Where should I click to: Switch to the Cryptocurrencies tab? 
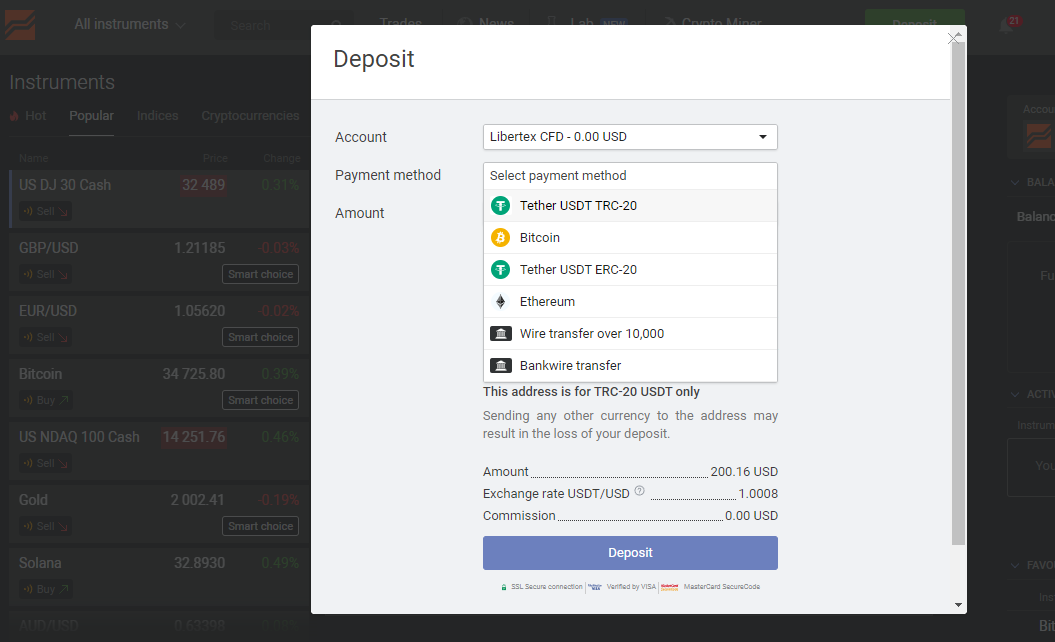(x=250, y=116)
